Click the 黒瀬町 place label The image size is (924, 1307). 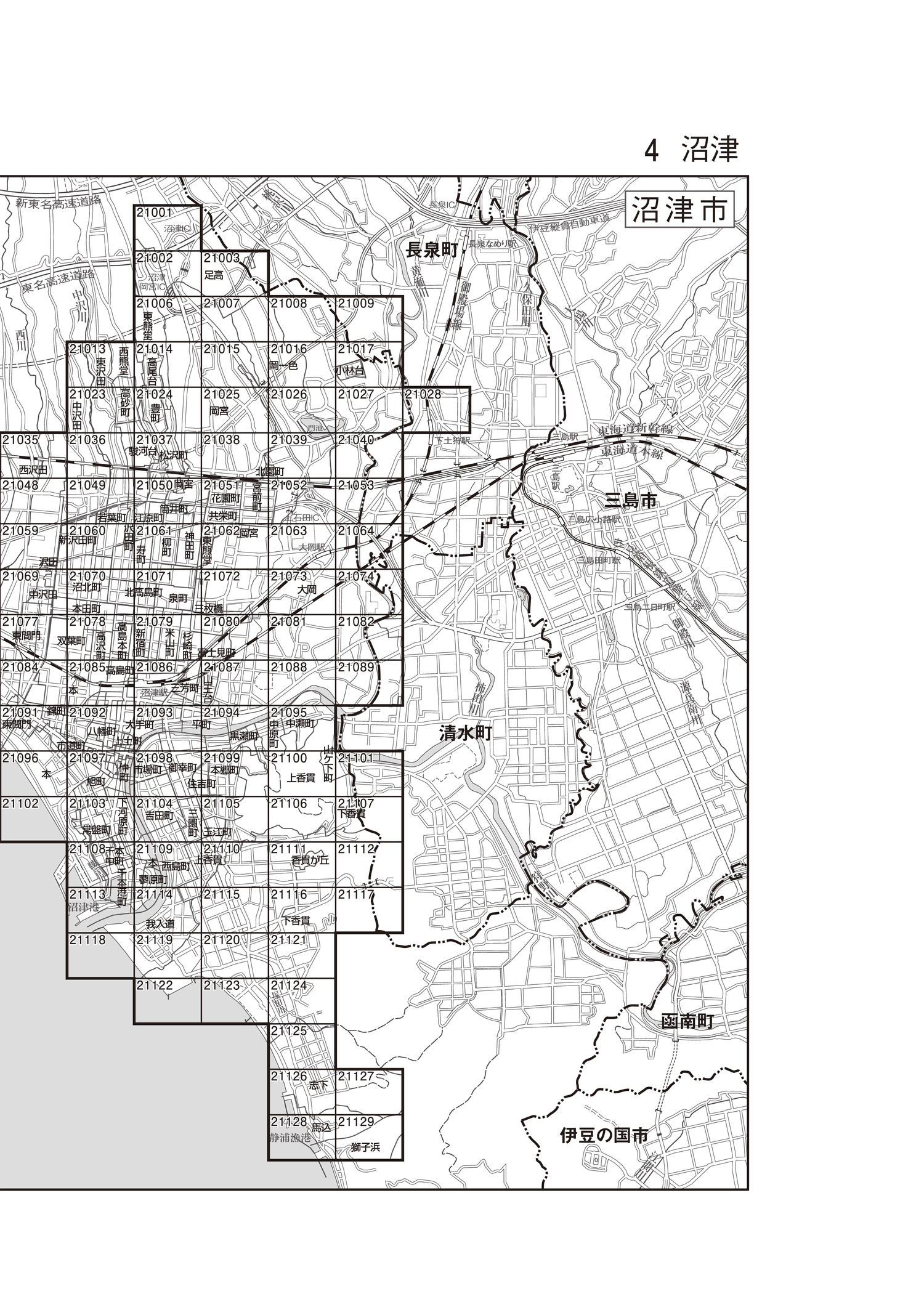click(243, 735)
